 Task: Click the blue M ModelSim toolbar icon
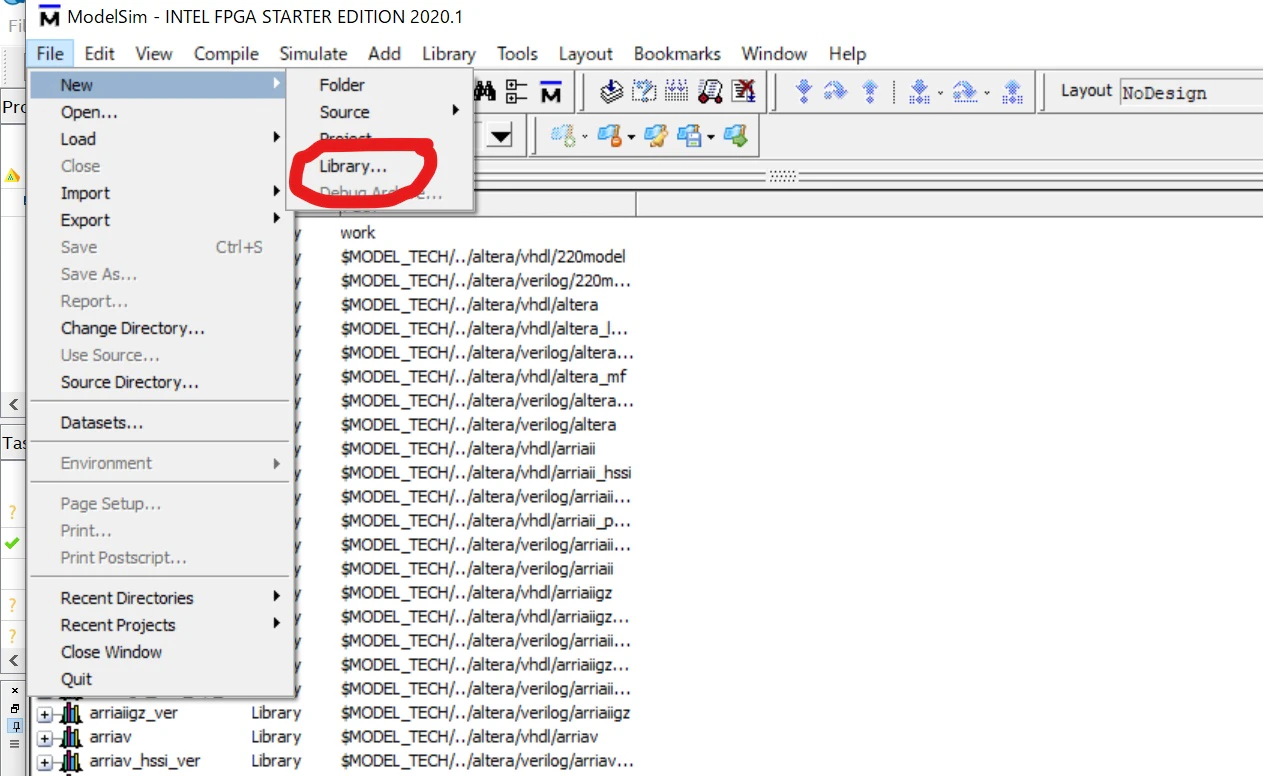(x=550, y=92)
